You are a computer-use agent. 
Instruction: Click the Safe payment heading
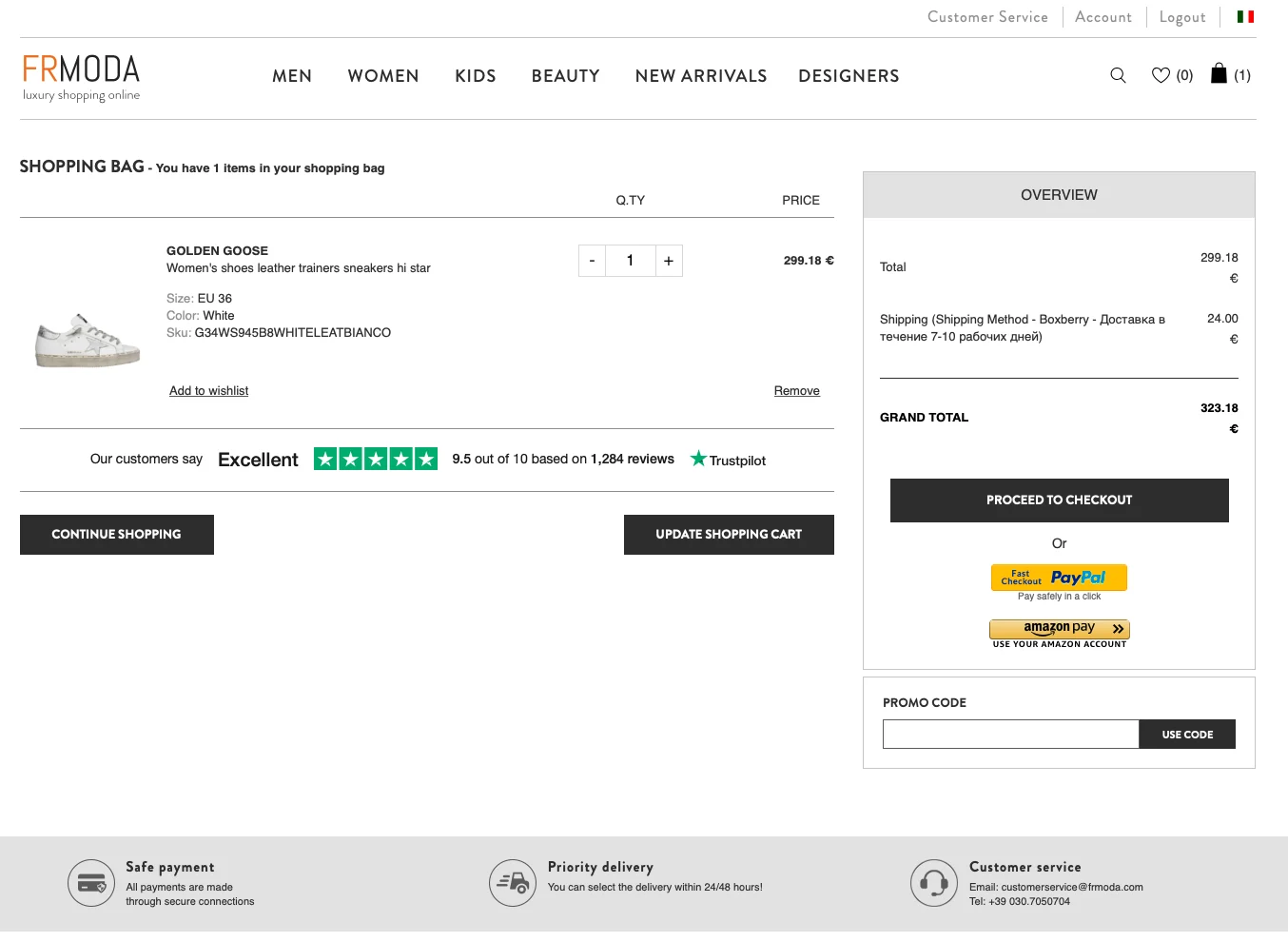(170, 867)
